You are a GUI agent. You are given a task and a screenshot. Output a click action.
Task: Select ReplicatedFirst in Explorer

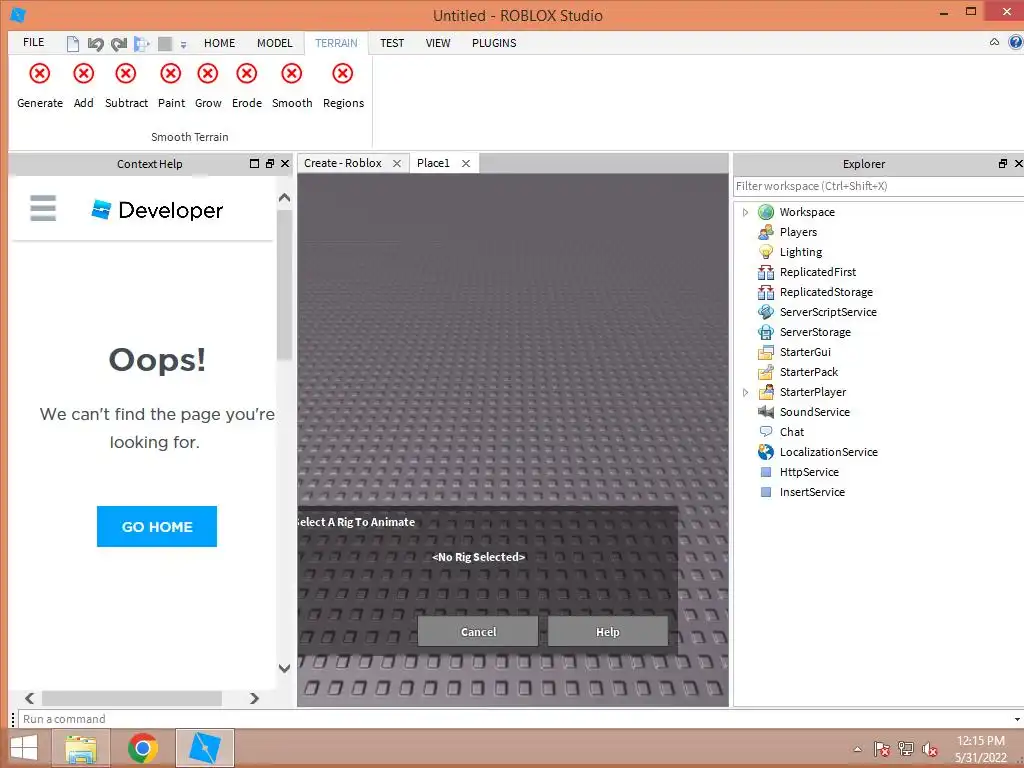coord(817,272)
